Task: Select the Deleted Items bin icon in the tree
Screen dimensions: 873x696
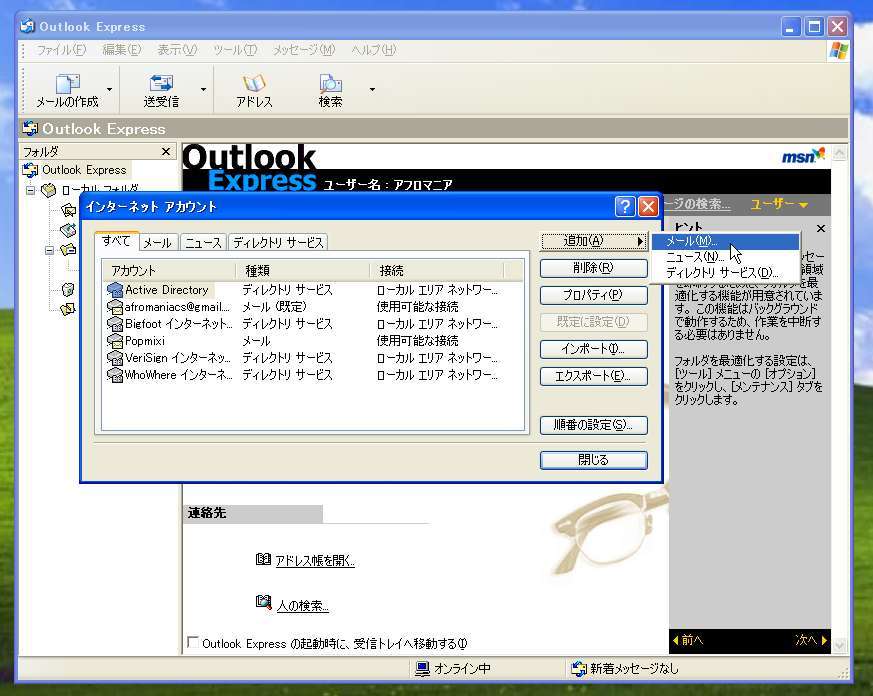Action: [x=68, y=289]
